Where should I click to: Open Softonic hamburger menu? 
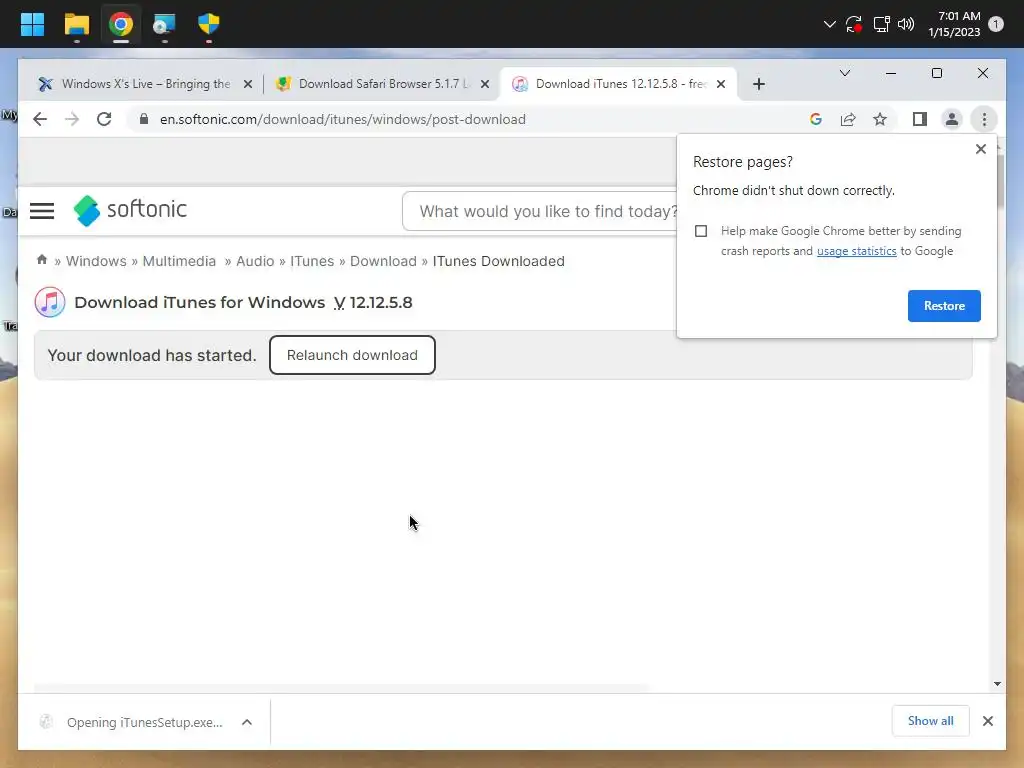[42, 210]
